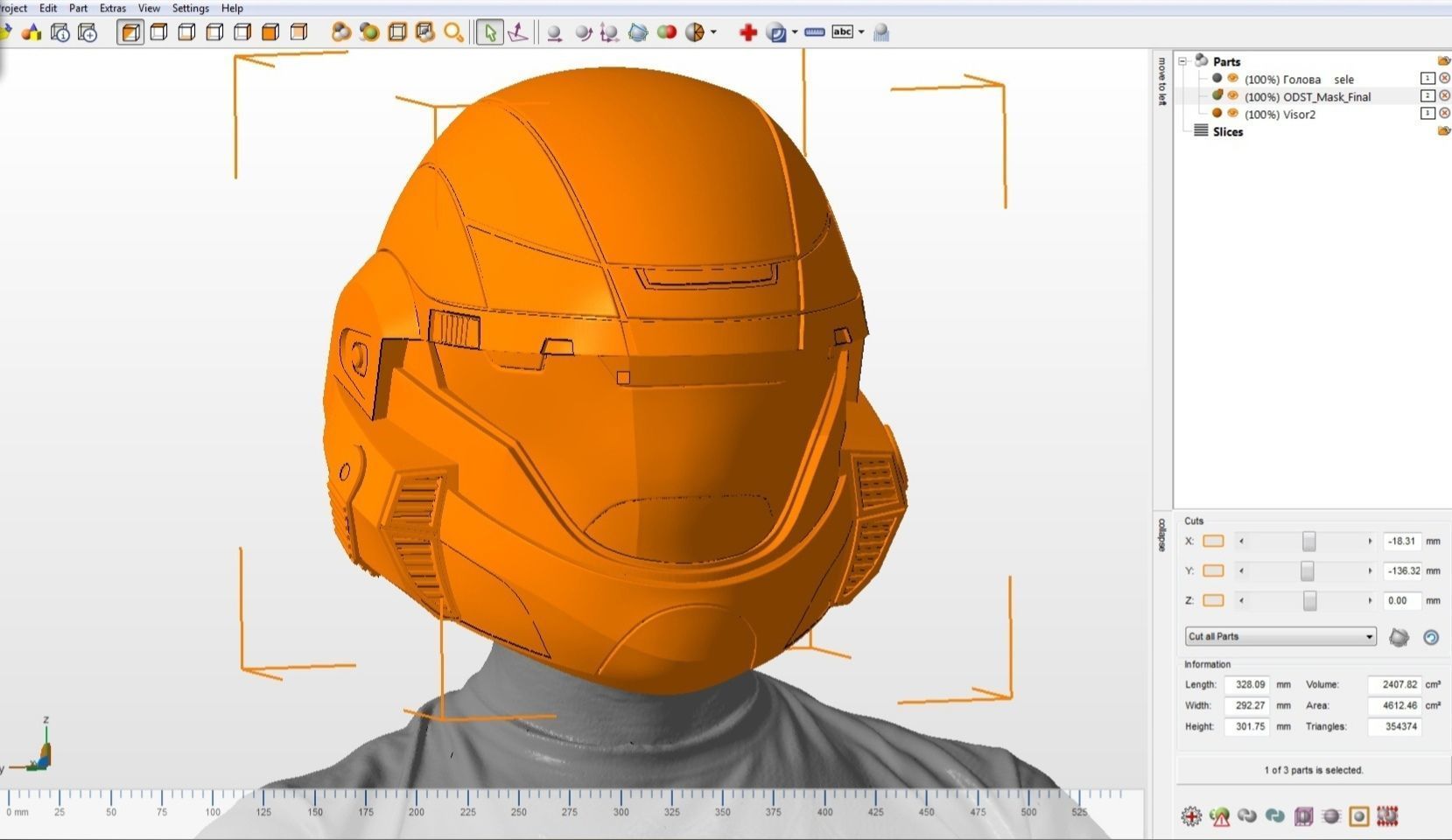Image resolution: width=1452 pixels, height=840 pixels.
Task: Open the Add part icon in toolbar
Action: pos(32,32)
